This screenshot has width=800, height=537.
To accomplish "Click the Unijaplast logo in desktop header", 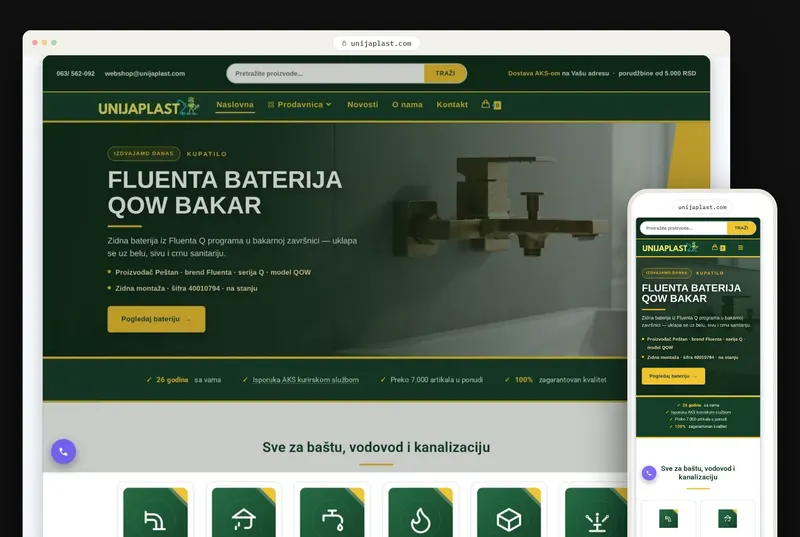I will point(148,107).
